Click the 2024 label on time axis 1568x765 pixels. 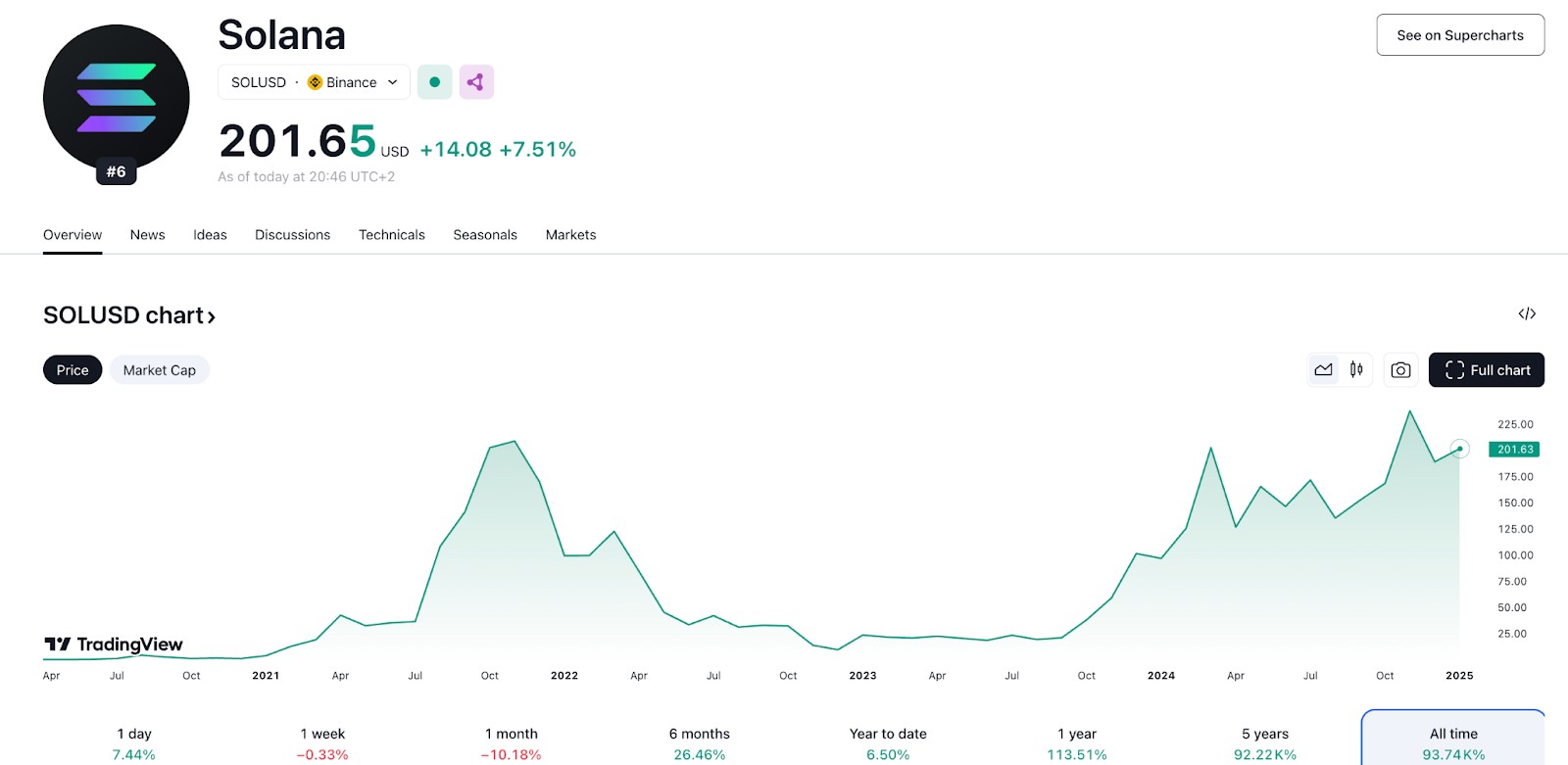(1161, 676)
